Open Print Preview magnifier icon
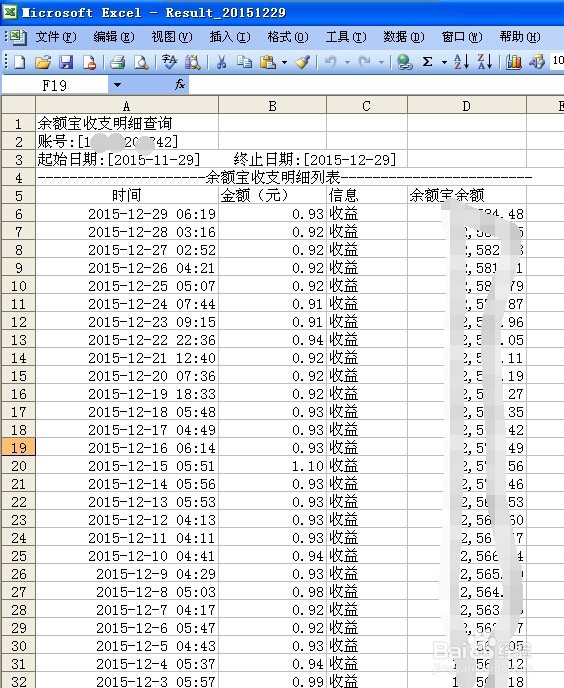Image resolution: width=564 pixels, height=688 pixels. [141, 62]
